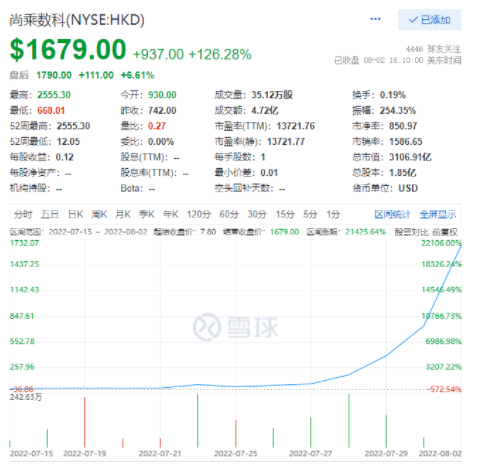Viewport: 495px width, 472px height.
Task: Click the +126.28% change percentage
Action: coord(220,54)
